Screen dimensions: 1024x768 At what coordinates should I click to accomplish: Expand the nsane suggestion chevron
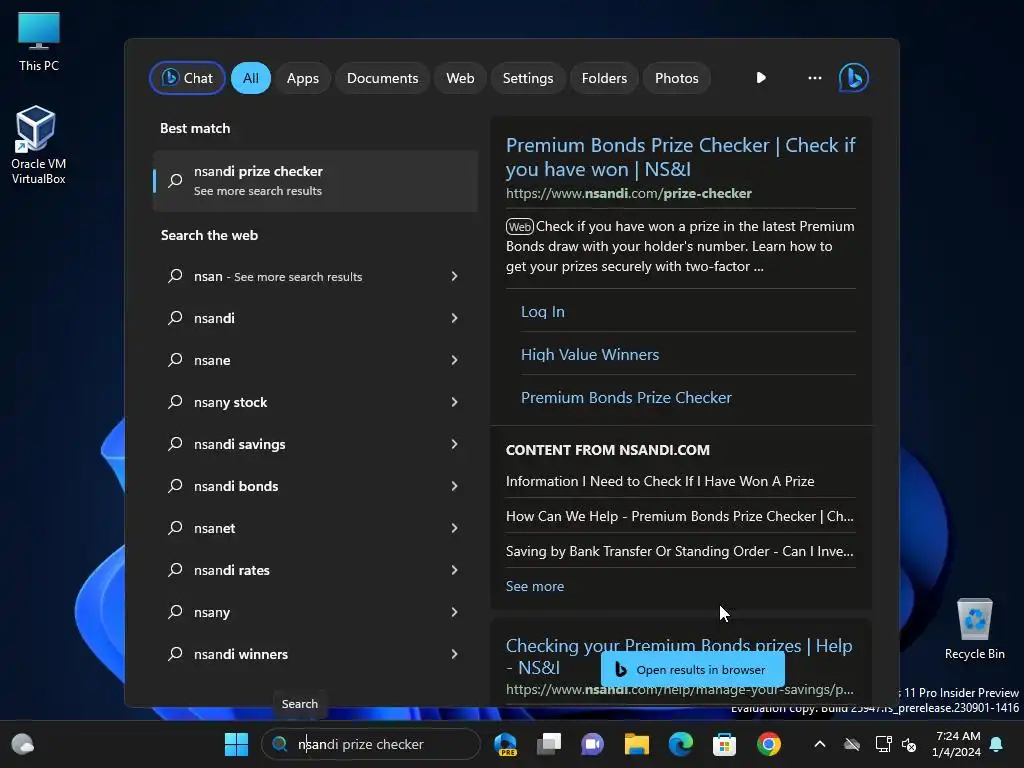[455, 360]
